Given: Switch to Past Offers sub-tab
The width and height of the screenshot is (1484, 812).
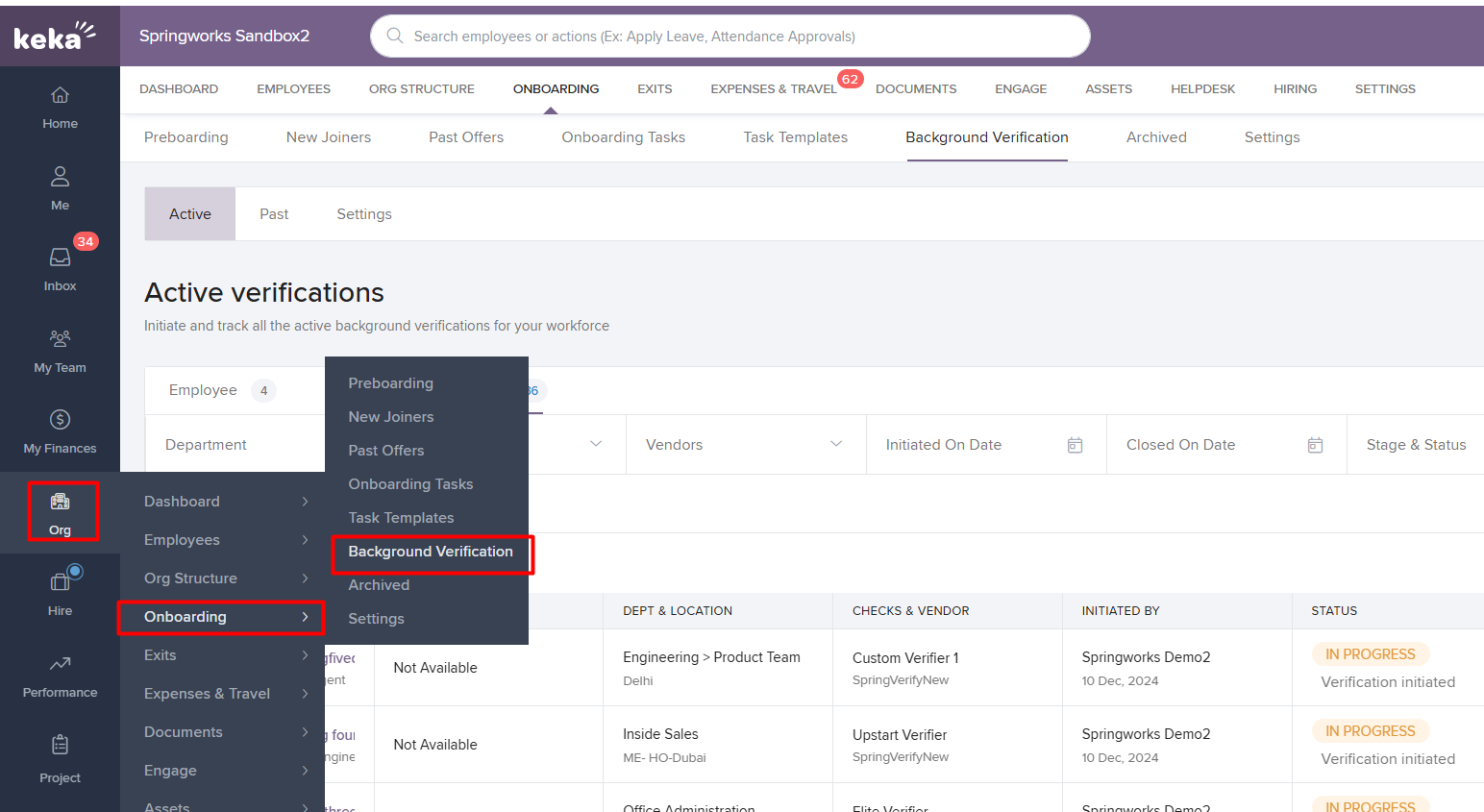Looking at the screenshot, I should pyautogui.click(x=466, y=137).
